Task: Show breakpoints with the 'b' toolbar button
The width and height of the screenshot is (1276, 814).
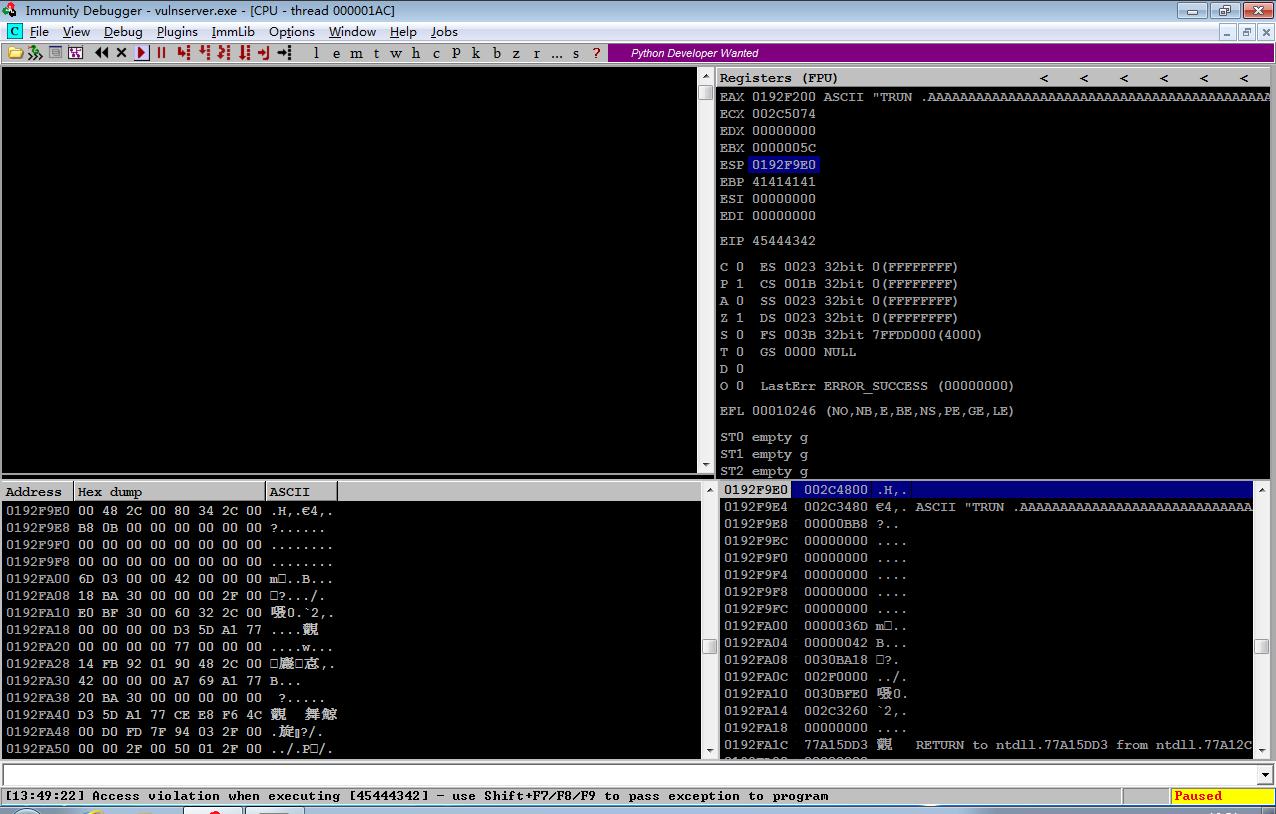Action: coord(496,54)
